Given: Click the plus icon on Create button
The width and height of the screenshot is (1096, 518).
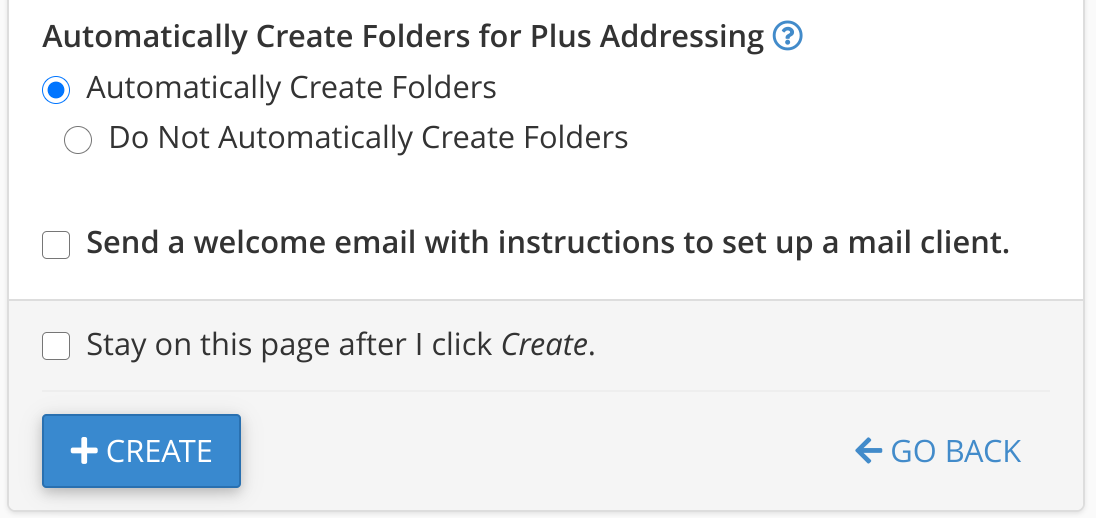Looking at the screenshot, I should (x=83, y=451).
